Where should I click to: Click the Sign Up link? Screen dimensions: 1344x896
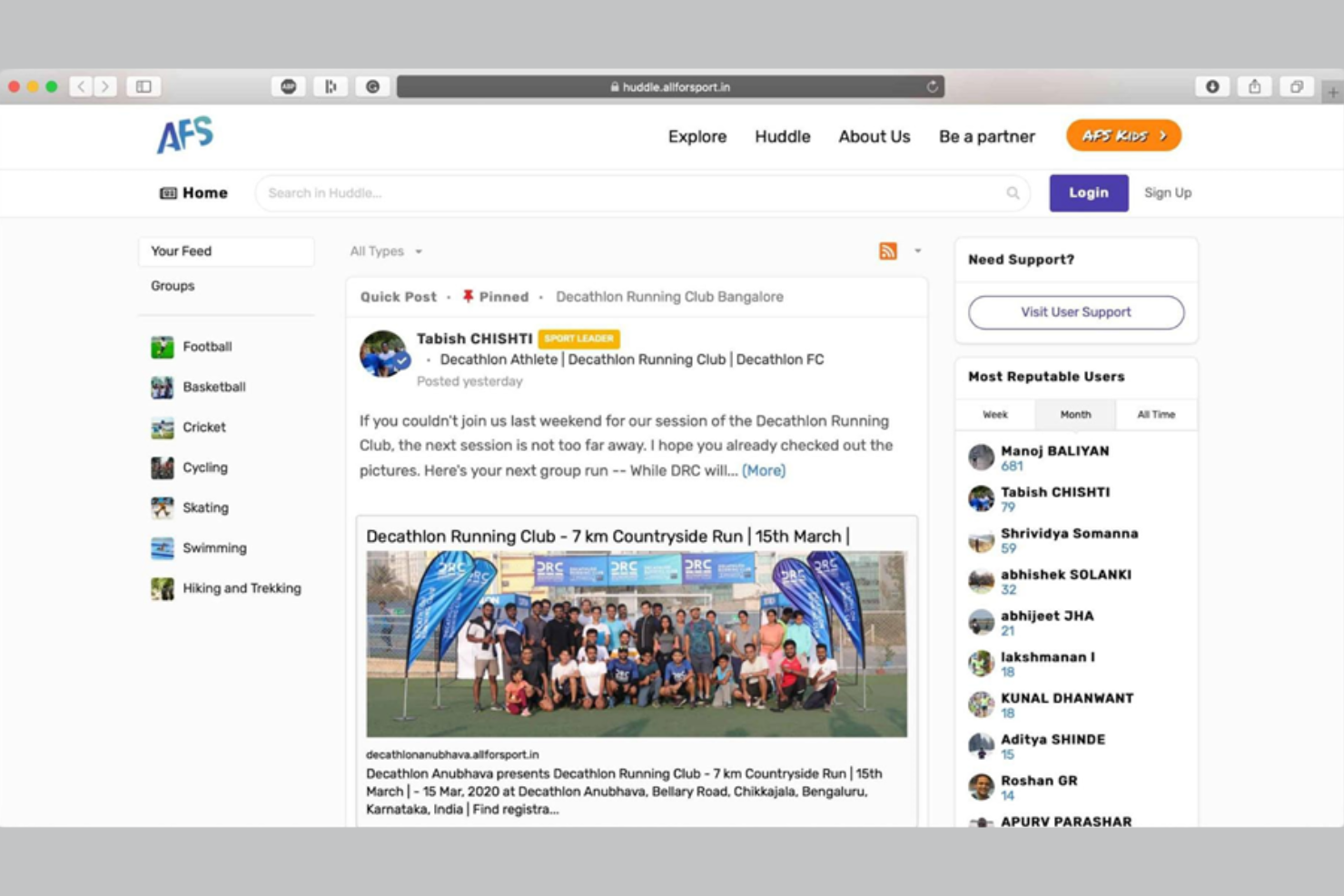(x=1168, y=192)
